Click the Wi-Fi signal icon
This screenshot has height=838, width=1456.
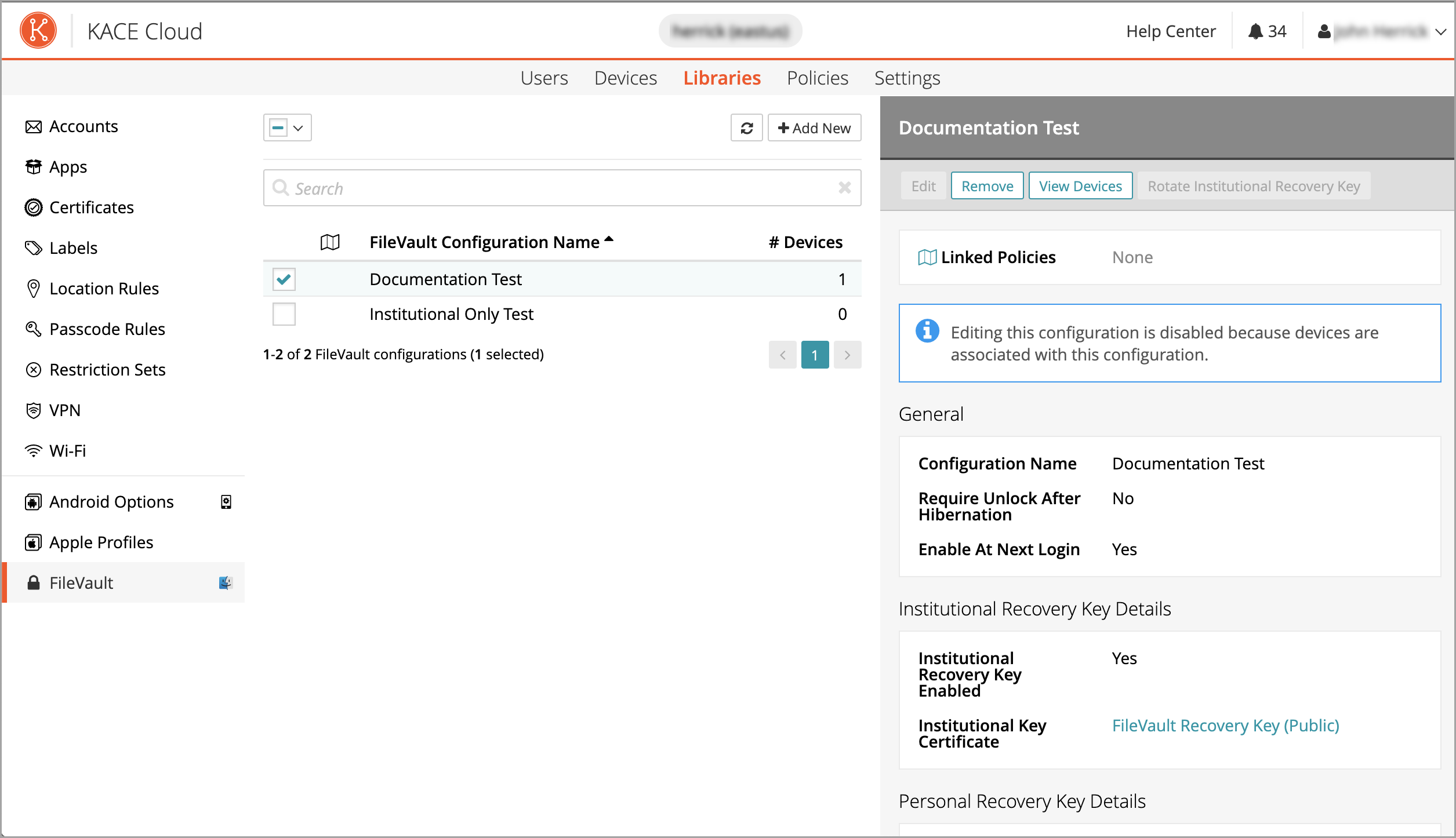pos(34,451)
